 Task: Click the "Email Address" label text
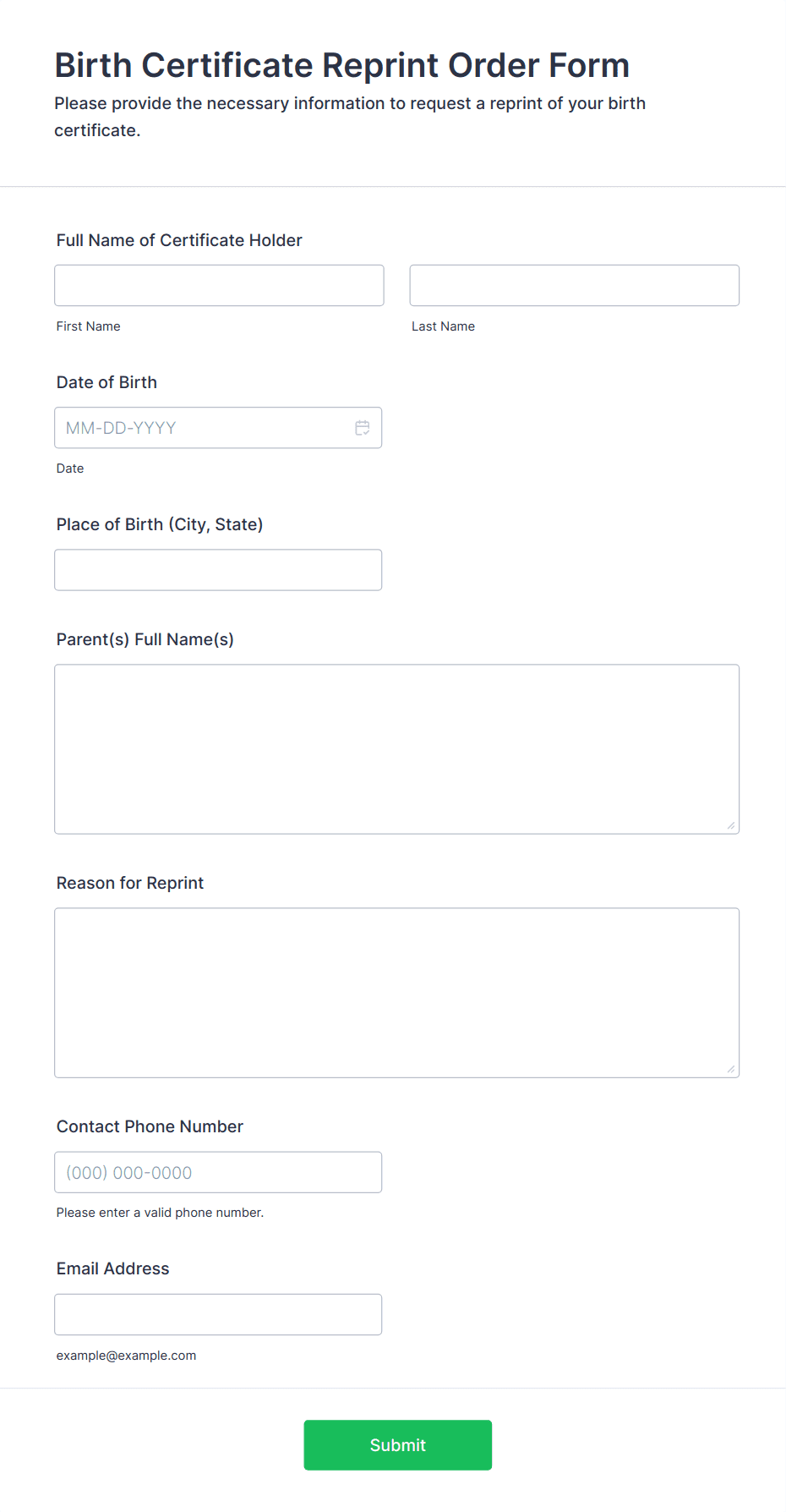[x=112, y=1268]
